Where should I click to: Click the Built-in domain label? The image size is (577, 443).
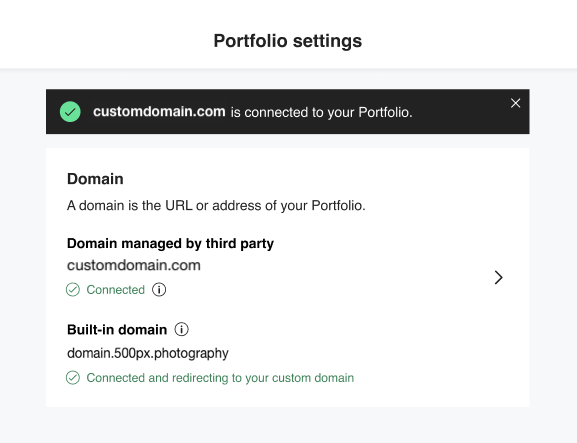(x=117, y=330)
